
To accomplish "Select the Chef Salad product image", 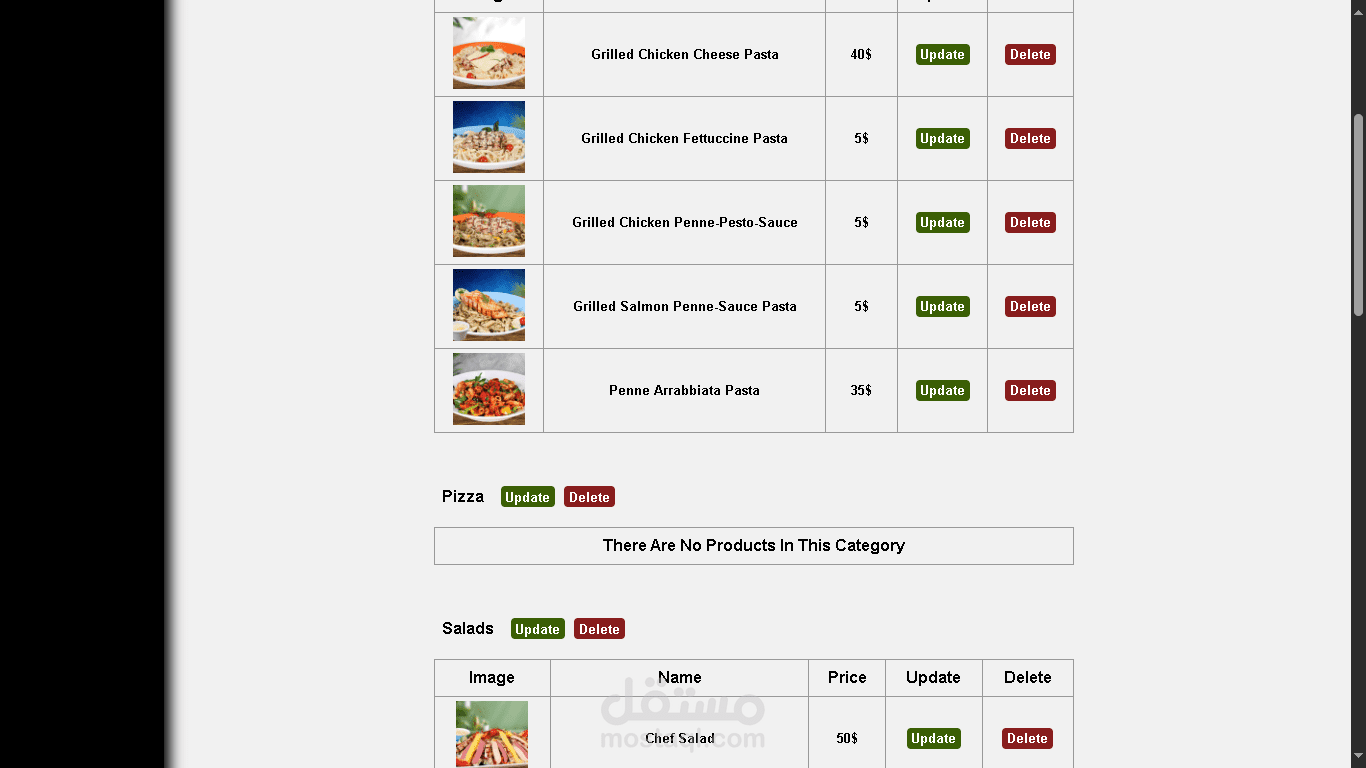I will (x=492, y=734).
